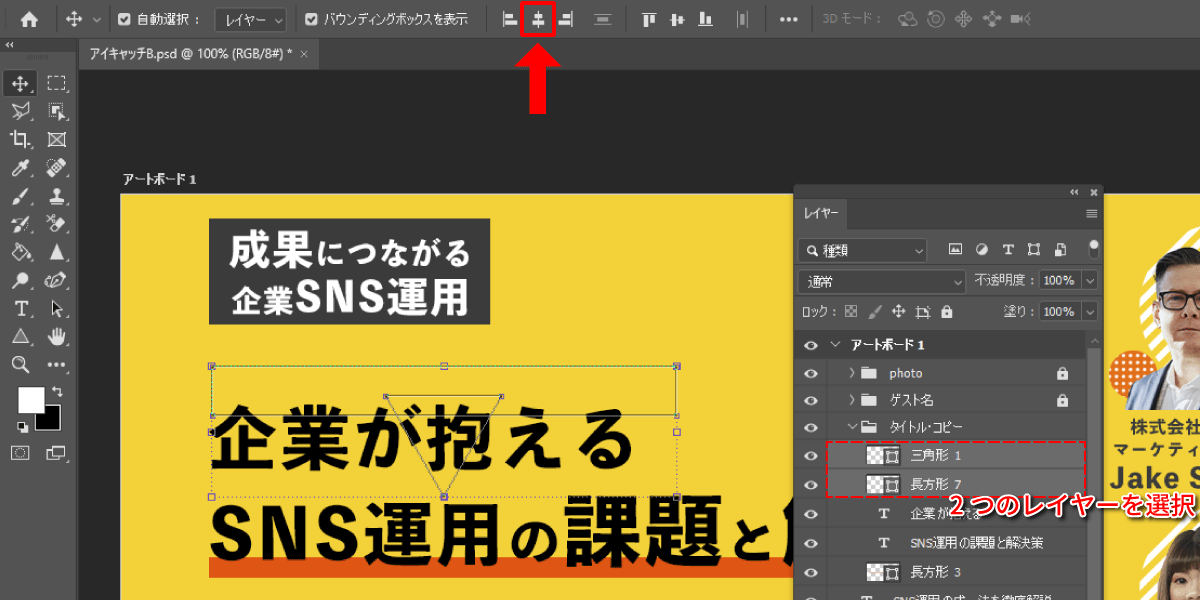The width and height of the screenshot is (1200, 600).
Task: Select the レイヤー panel tab
Action: [x=820, y=213]
